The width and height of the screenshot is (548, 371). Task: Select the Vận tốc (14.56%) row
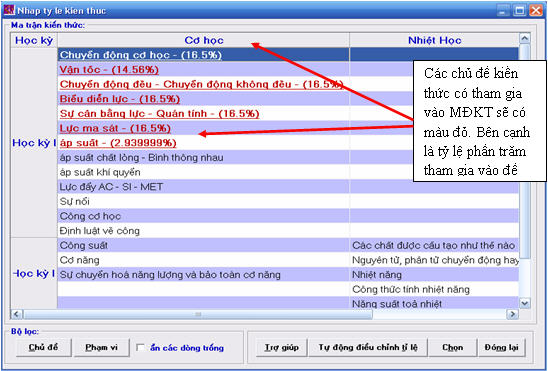pyautogui.click(x=203, y=70)
